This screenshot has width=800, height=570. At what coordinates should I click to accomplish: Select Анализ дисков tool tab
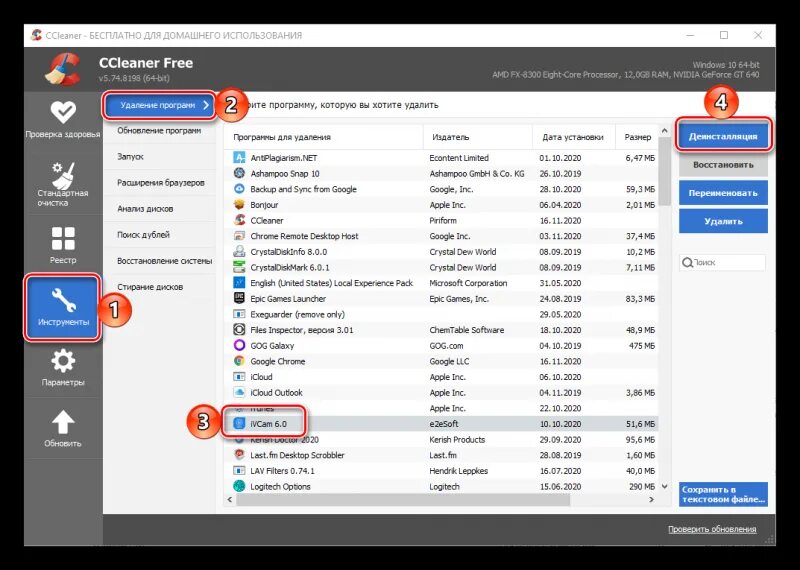159,209
